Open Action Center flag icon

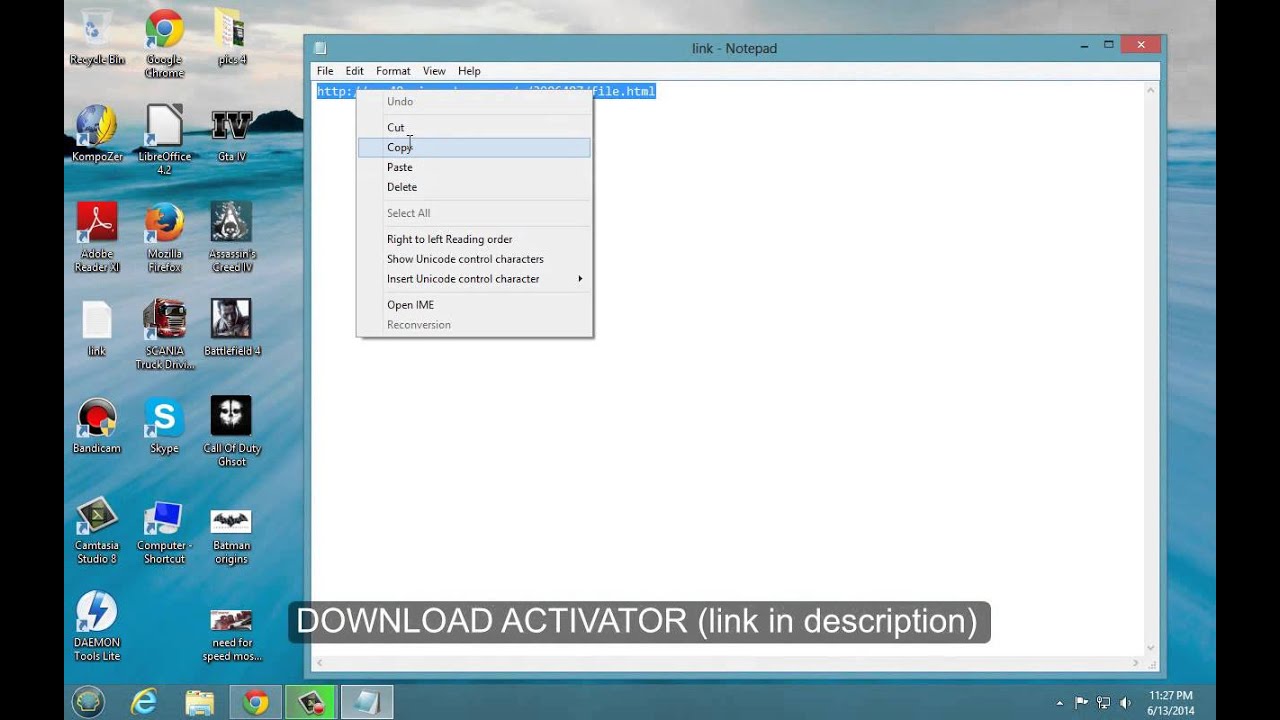pos(1081,703)
